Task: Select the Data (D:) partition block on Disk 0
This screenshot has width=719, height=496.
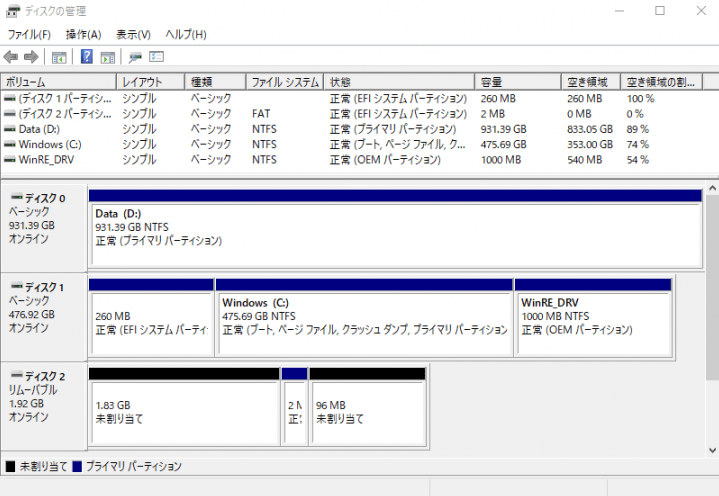Action: 395,229
